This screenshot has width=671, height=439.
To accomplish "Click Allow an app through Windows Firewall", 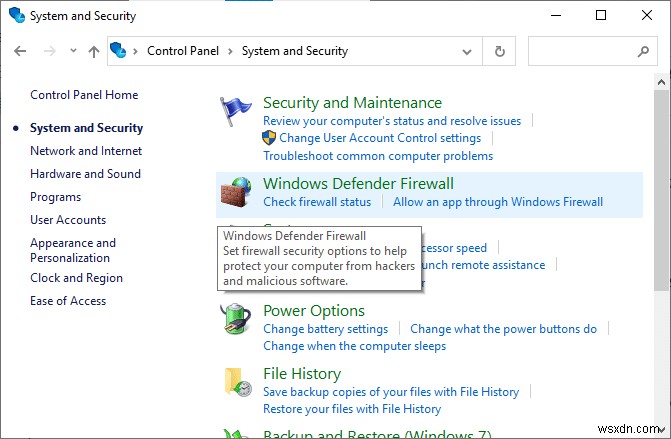I will [x=498, y=202].
